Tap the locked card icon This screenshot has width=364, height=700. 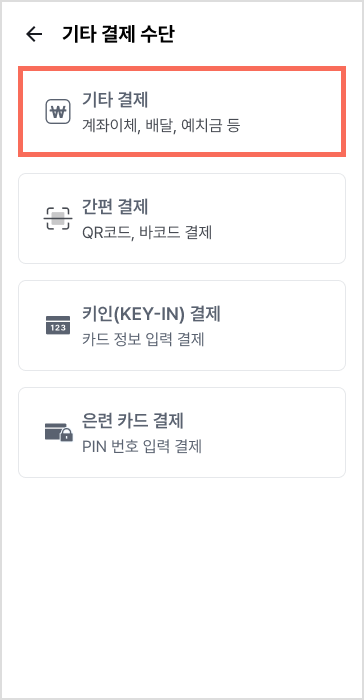click(59, 432)
